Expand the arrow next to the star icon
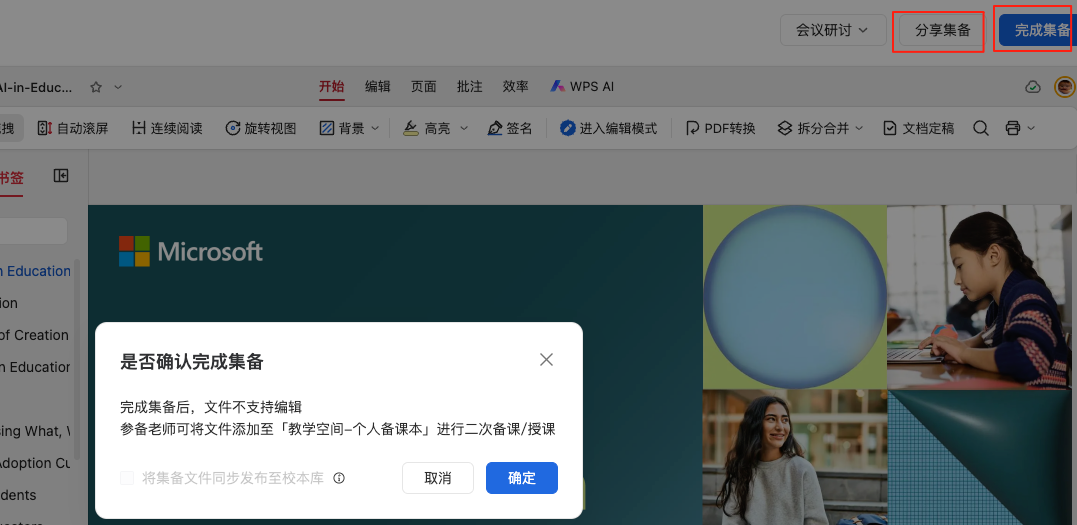 [118, 87]
